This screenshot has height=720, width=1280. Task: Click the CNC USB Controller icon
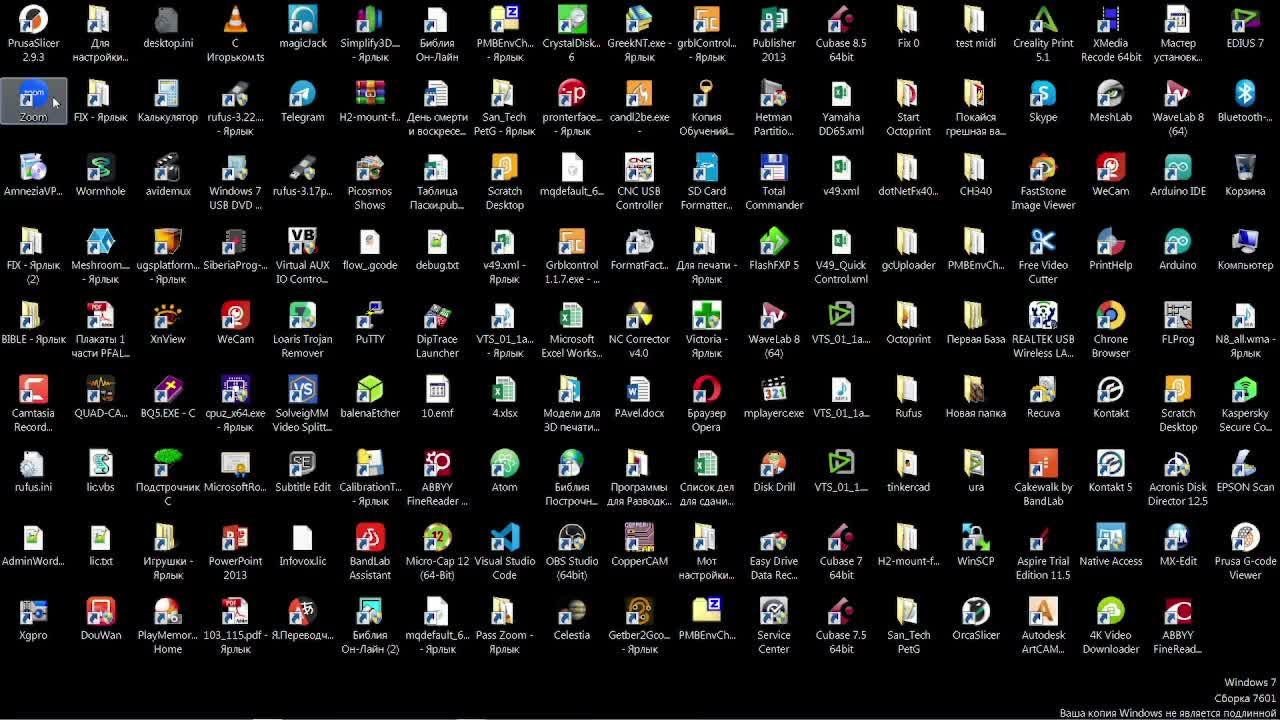(639, 167)
